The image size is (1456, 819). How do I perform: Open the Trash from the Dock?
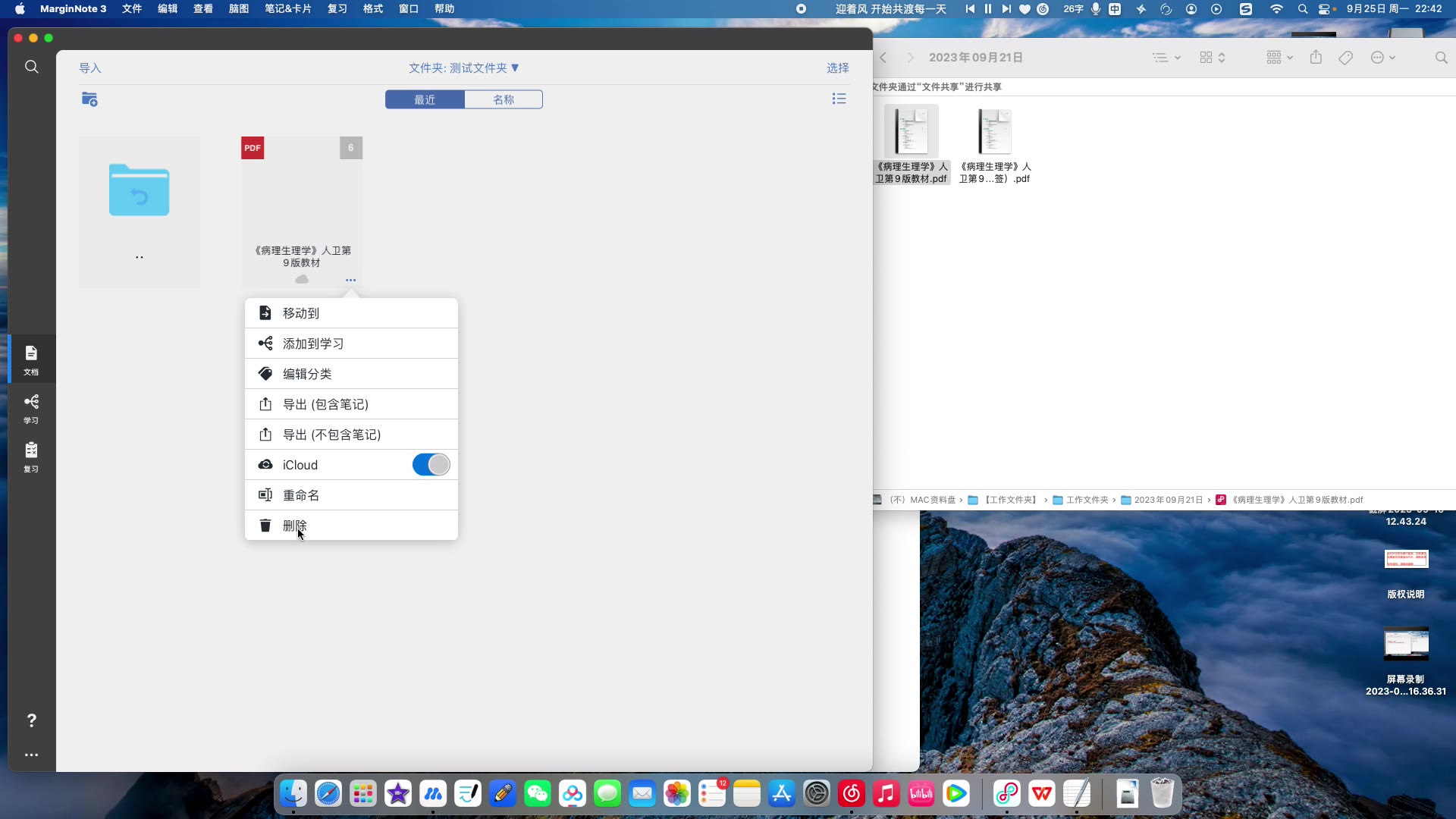coord(1163,793)
